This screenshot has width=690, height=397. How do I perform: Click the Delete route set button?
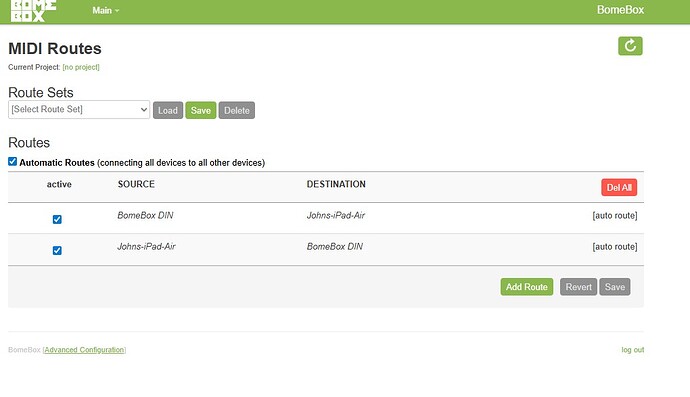pyautogui.click(x=237, y=110)
